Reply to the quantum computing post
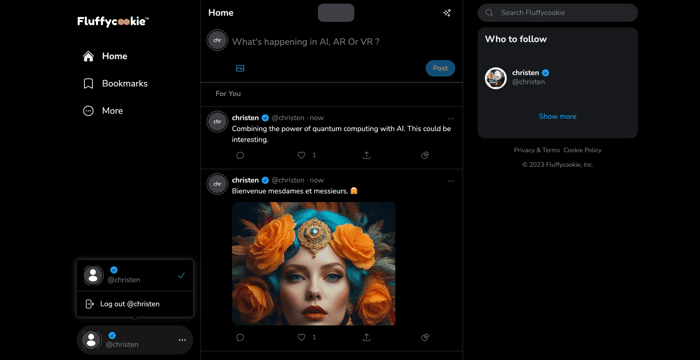 240,155
